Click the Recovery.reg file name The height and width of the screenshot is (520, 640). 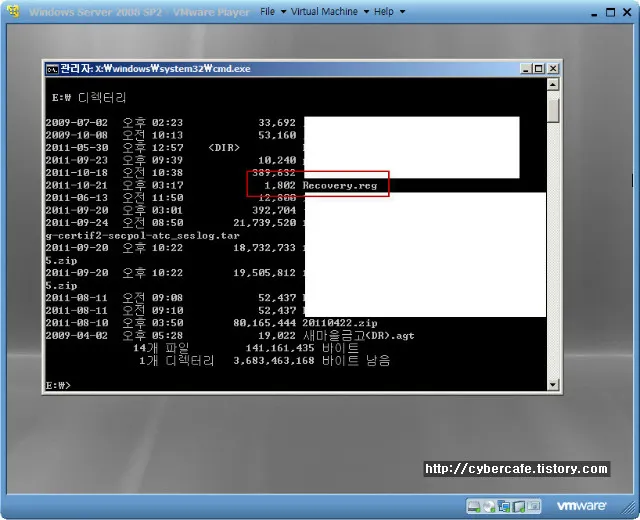click(340, 186)
